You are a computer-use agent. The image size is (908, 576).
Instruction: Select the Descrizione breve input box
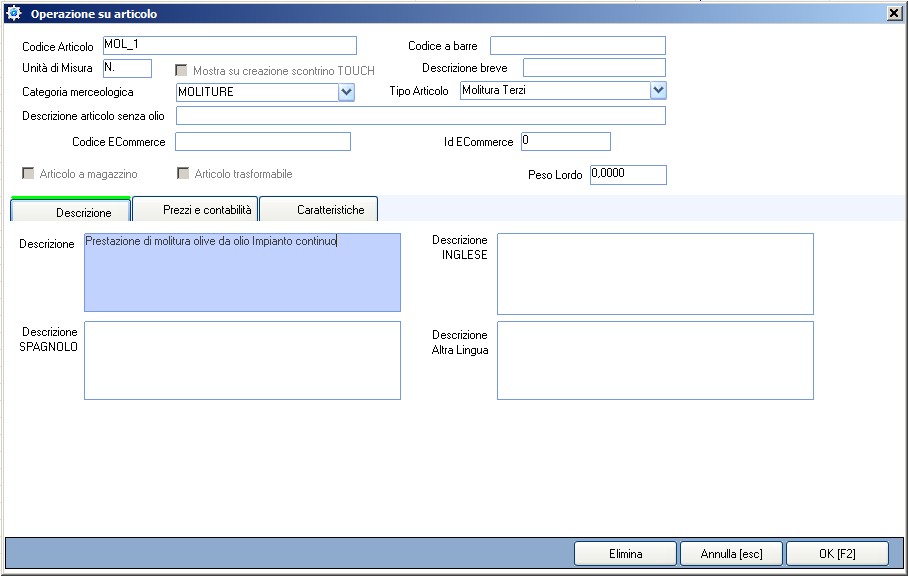click(594, 68)
